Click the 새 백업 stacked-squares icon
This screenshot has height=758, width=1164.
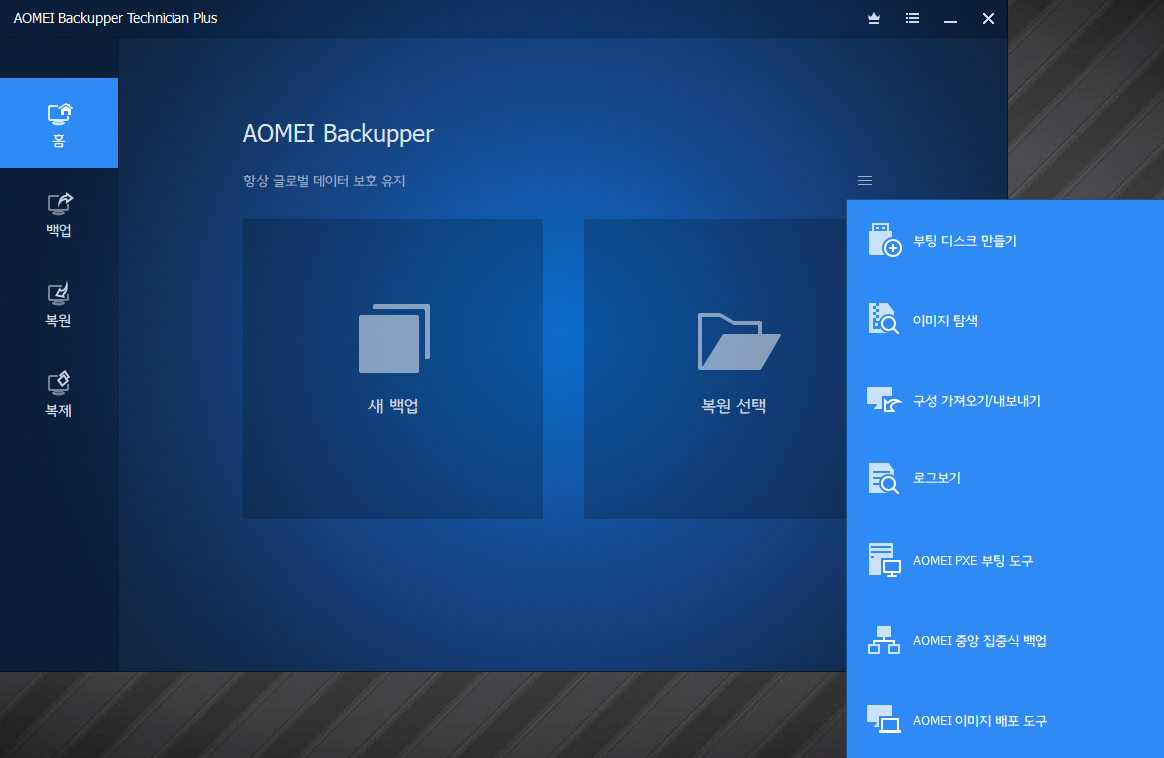pos(394,338)
